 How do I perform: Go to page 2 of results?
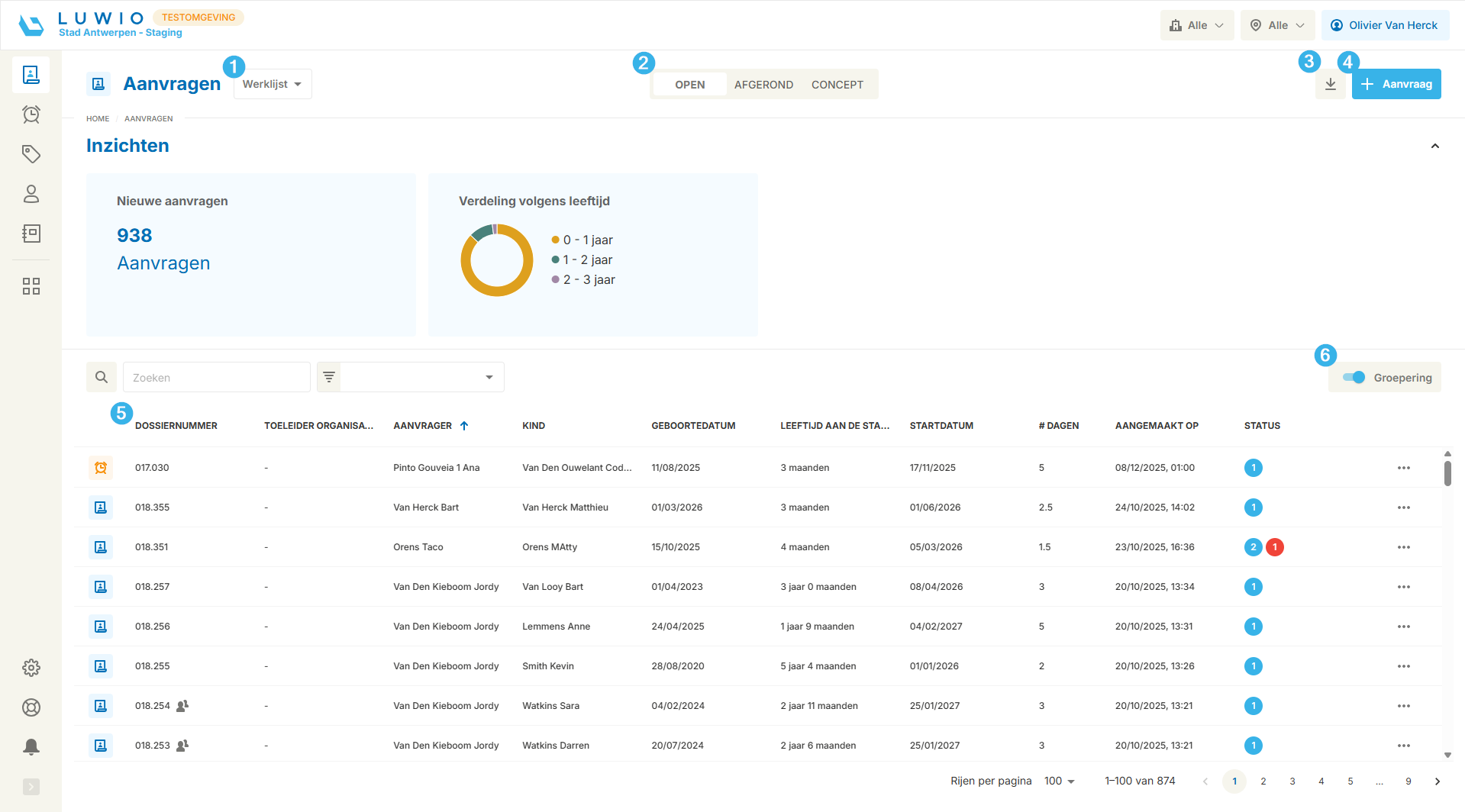(x=1263, y=781)
